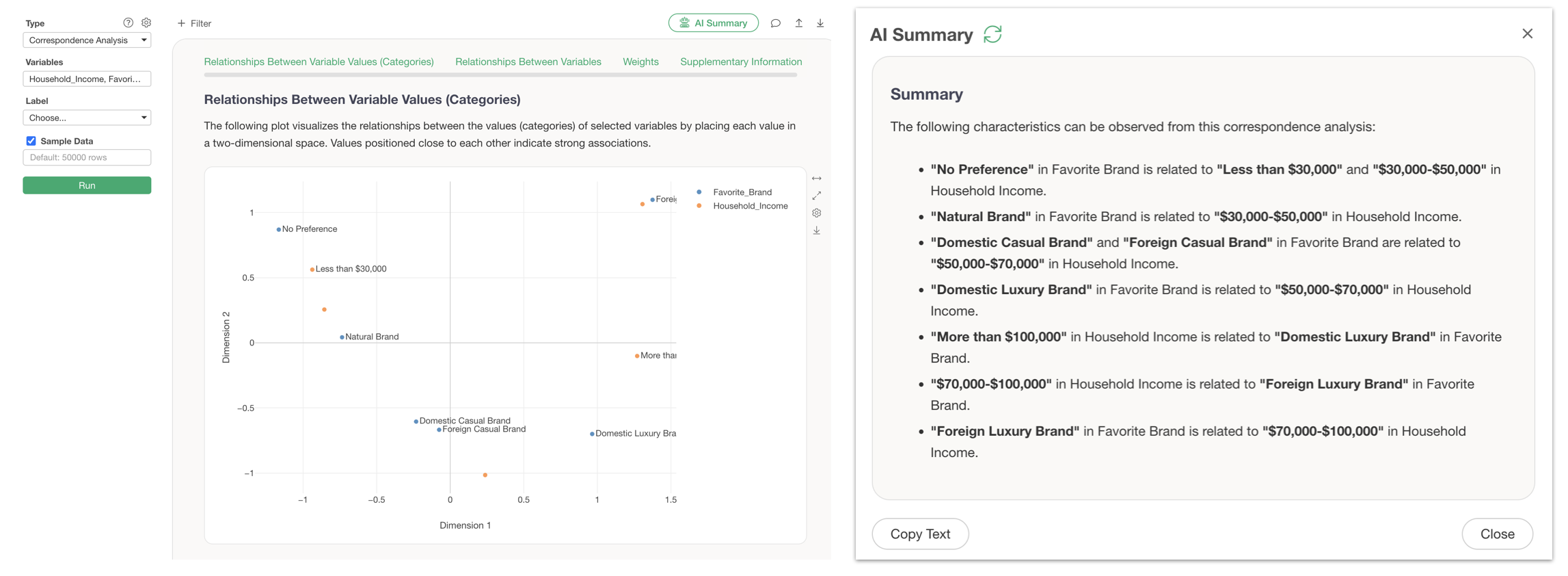Open the Variables selection field
Image resolution: width=1568 pixels, height=576 pixels.
87,79
